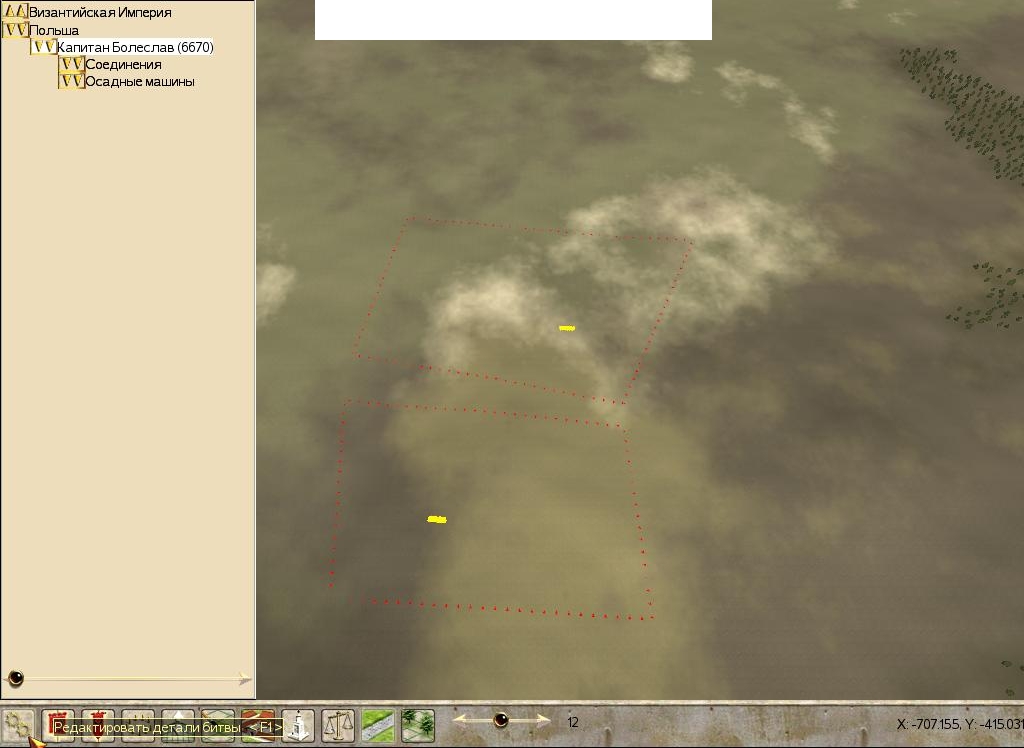This screenshot has height=748, width=1024.
Task: Click the right arrow of the toolbar slider
Action: click(x=544, y=719)
